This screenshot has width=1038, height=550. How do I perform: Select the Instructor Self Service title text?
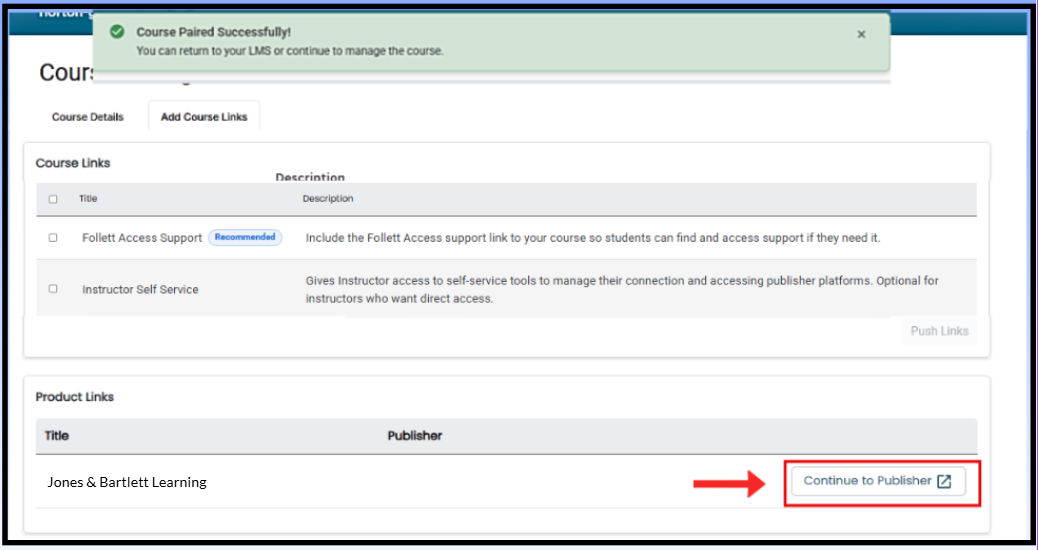coord(140,289)
